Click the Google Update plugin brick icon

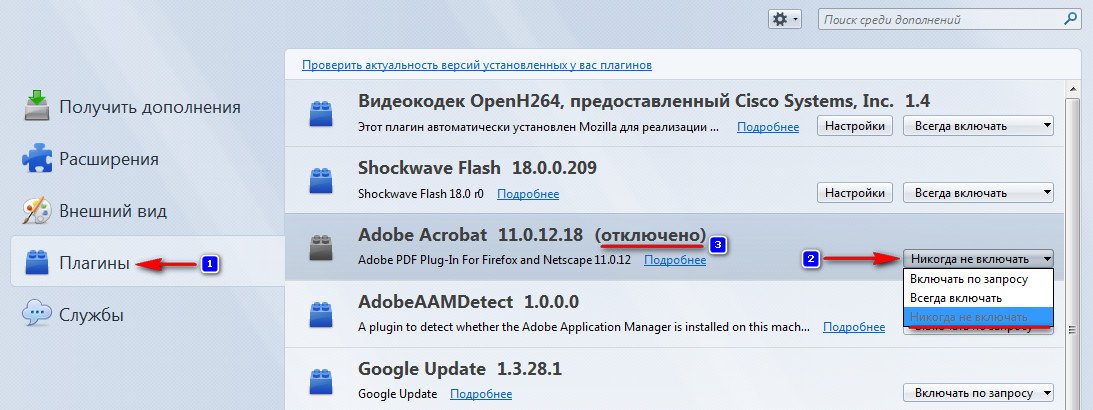(x=321, y=381)
